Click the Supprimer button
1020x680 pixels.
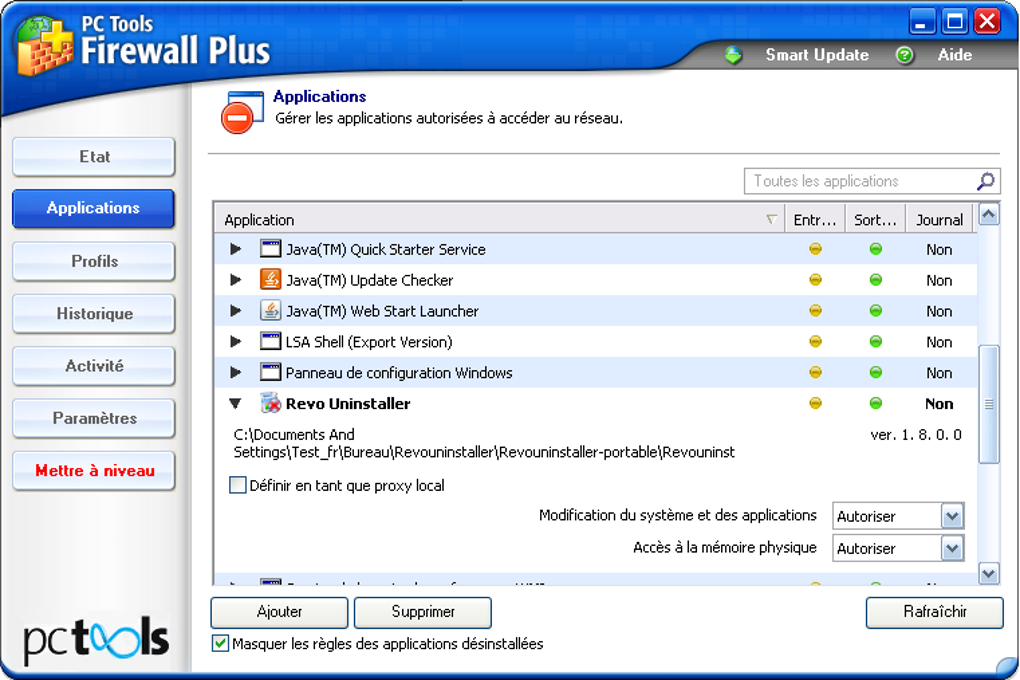tap(423, 612)
